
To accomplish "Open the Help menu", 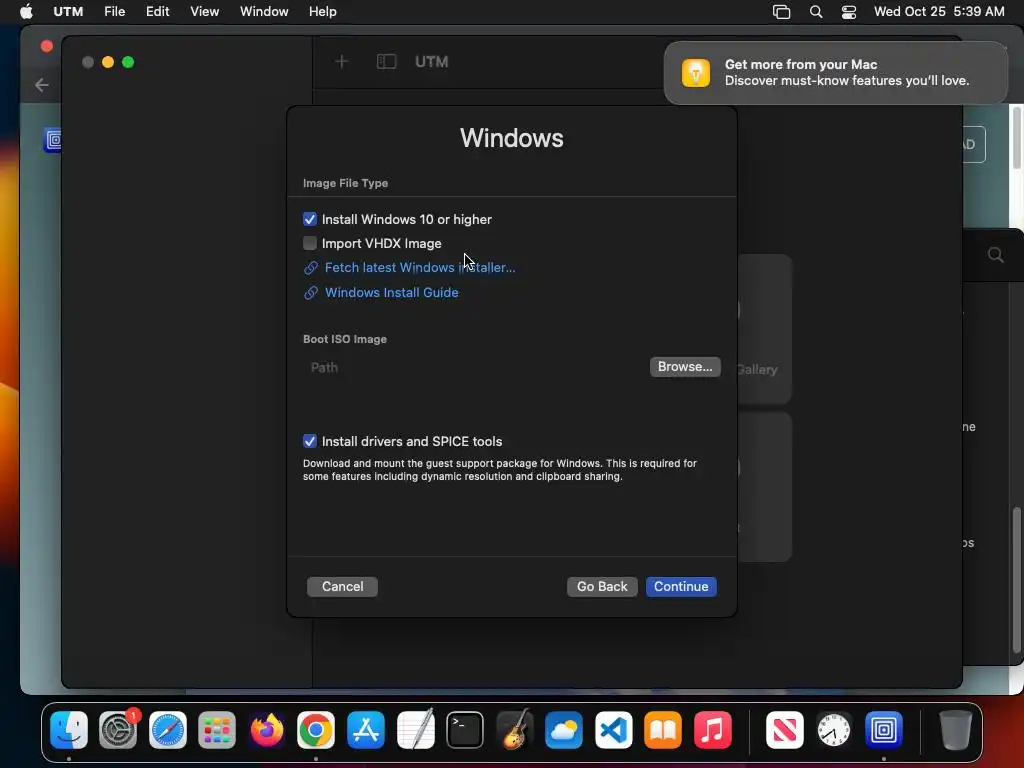I will pyautogui.click(x=323, y=12).
